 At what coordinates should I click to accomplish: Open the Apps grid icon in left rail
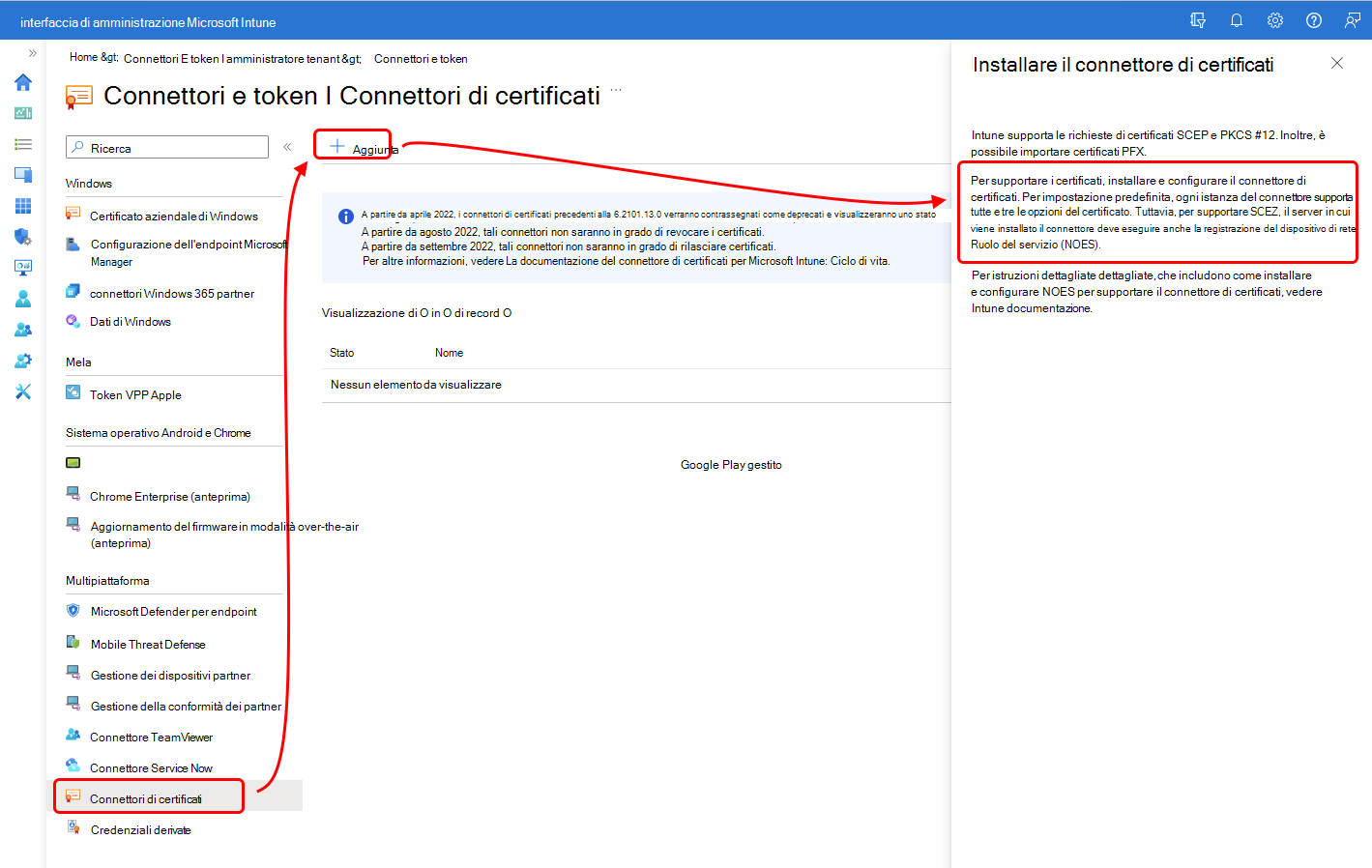point(23,206)
